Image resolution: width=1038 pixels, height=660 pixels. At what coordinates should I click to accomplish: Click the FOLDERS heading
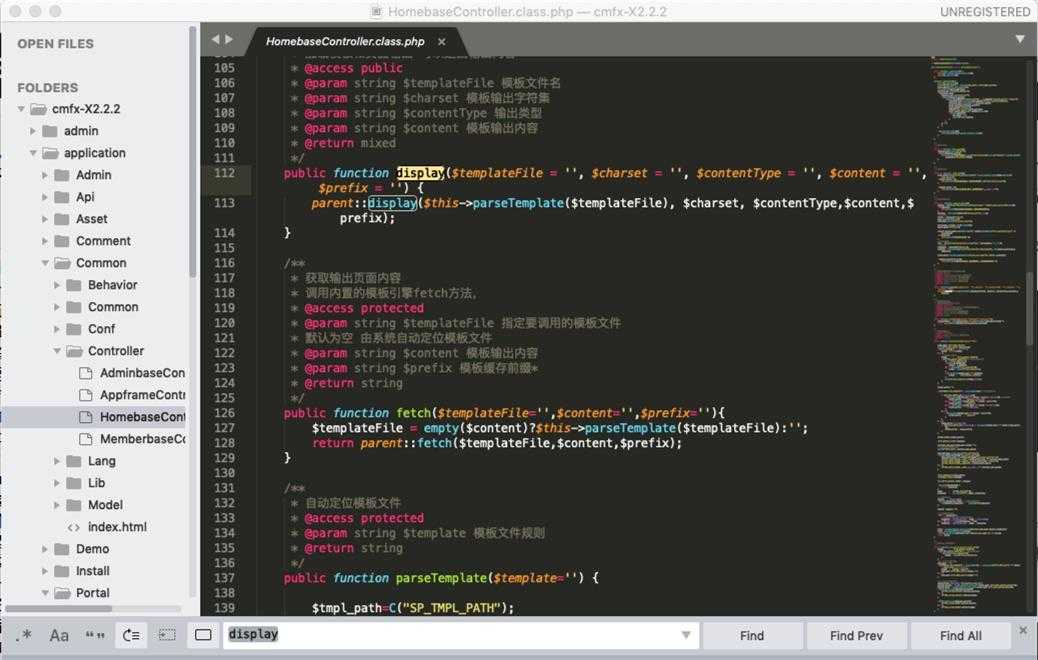click(x=48, y=87)
